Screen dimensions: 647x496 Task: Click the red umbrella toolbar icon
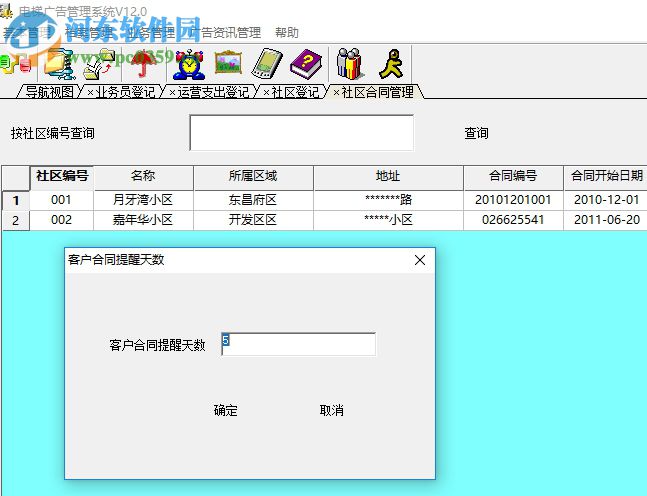click(144, 64)
